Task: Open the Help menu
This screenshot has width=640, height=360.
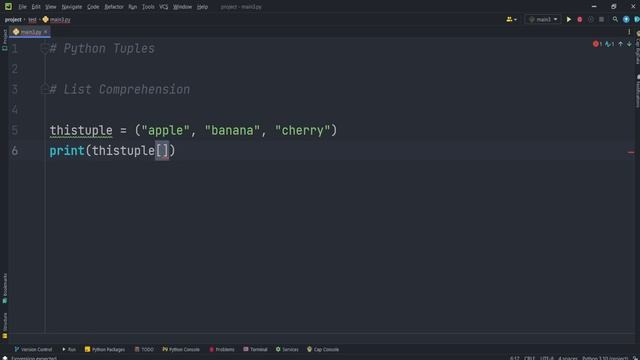Action: point(202,7)
